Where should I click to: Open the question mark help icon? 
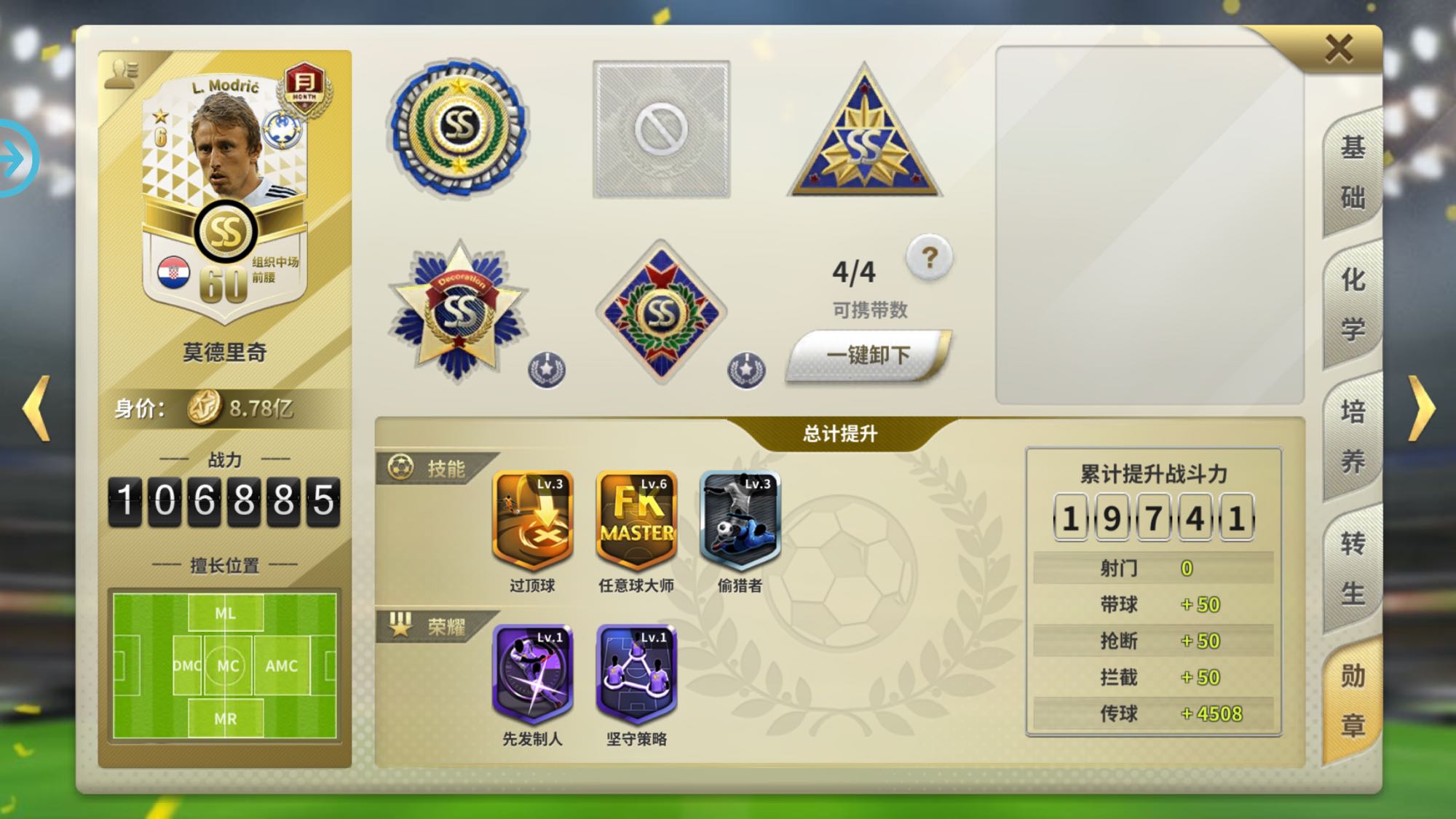pos(929,258)
